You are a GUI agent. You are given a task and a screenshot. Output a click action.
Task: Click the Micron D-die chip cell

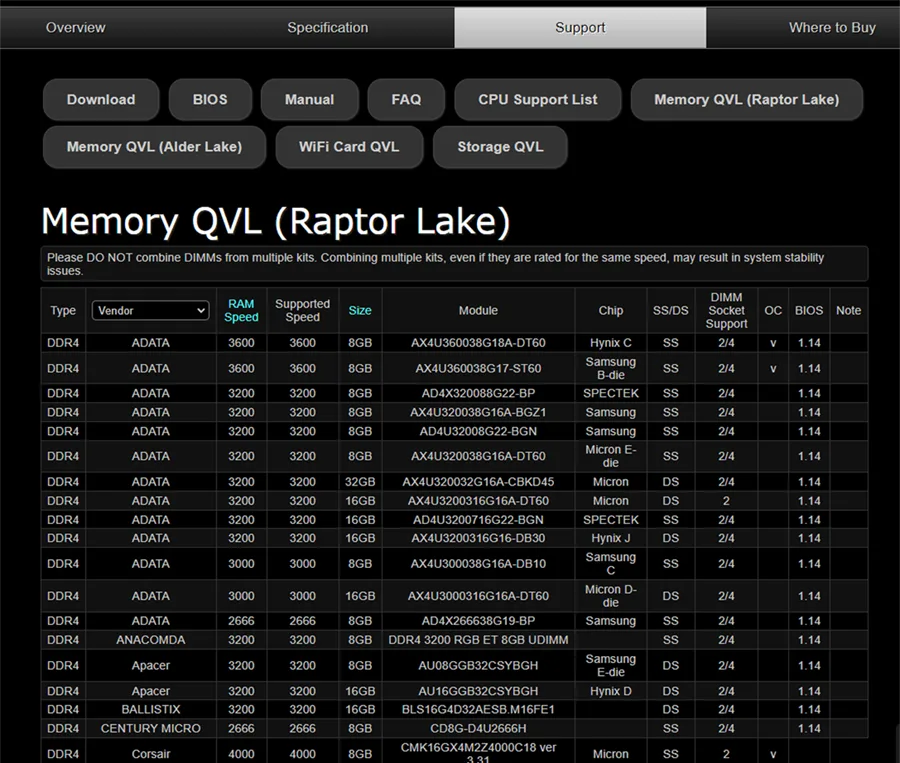point(611,596)
